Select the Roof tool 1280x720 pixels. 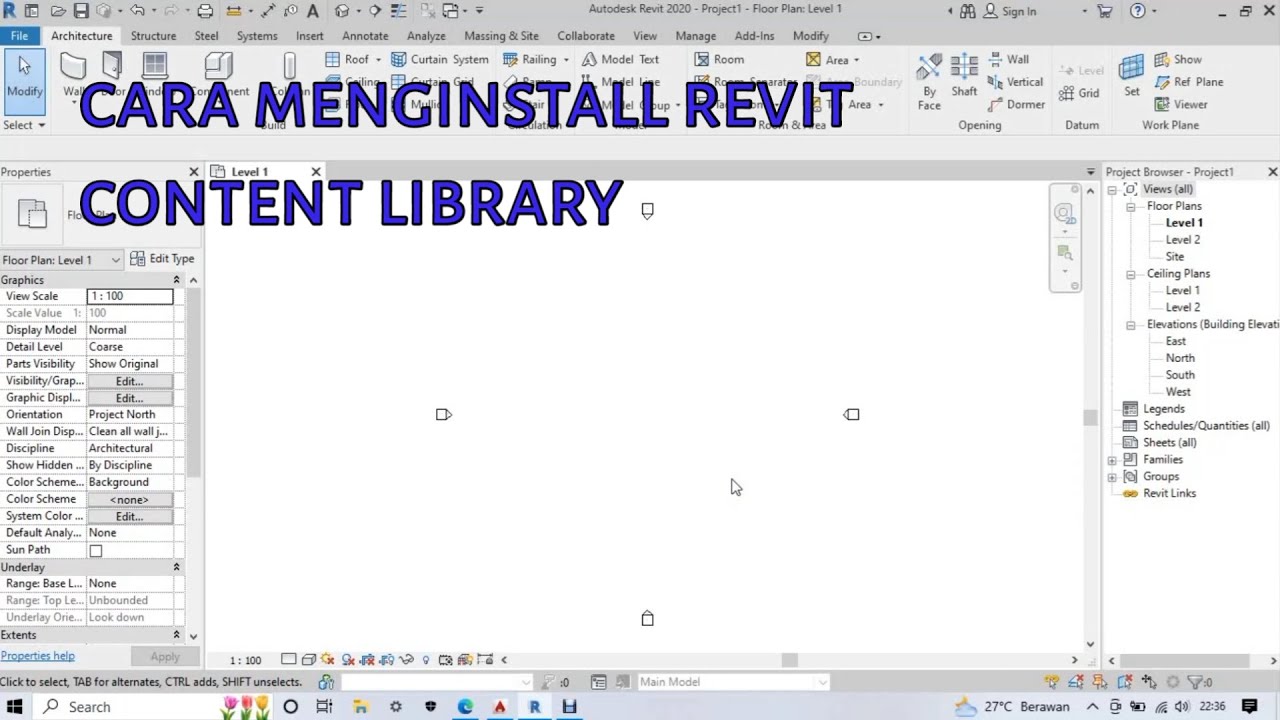pyautogui.click(x=347, y=59)
